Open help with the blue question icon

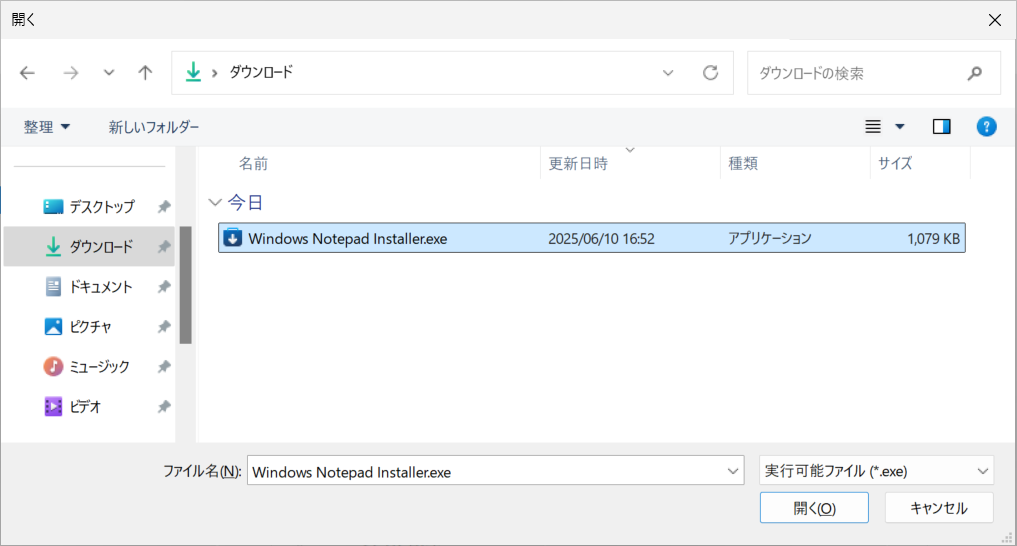[987, 126]
